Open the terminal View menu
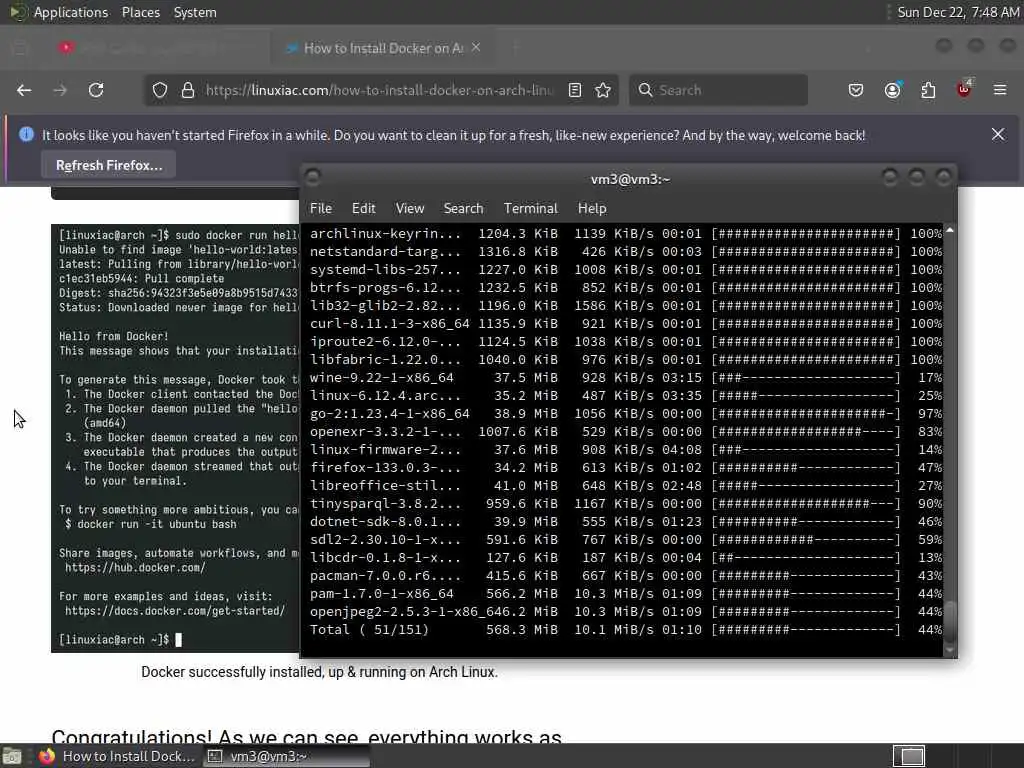 tap(410, 208)
